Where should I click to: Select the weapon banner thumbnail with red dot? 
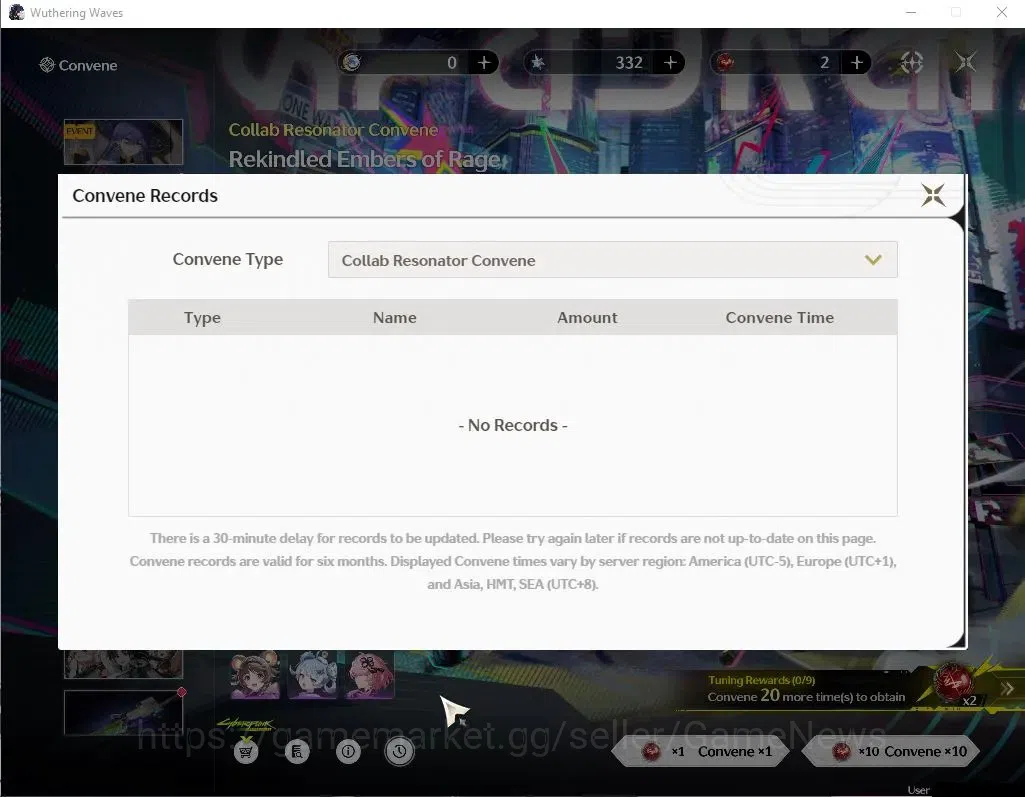point(124,713)
